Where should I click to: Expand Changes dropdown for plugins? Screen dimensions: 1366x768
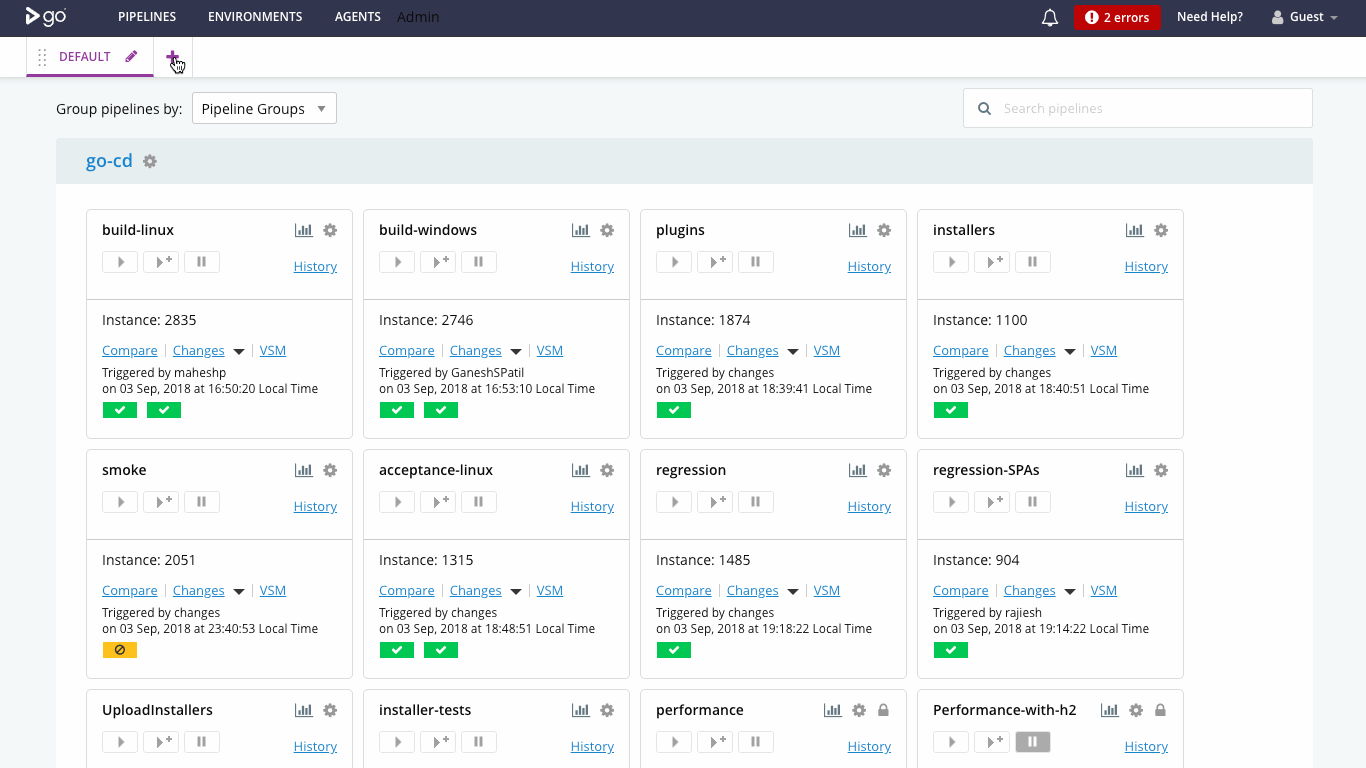pos(793,352)
